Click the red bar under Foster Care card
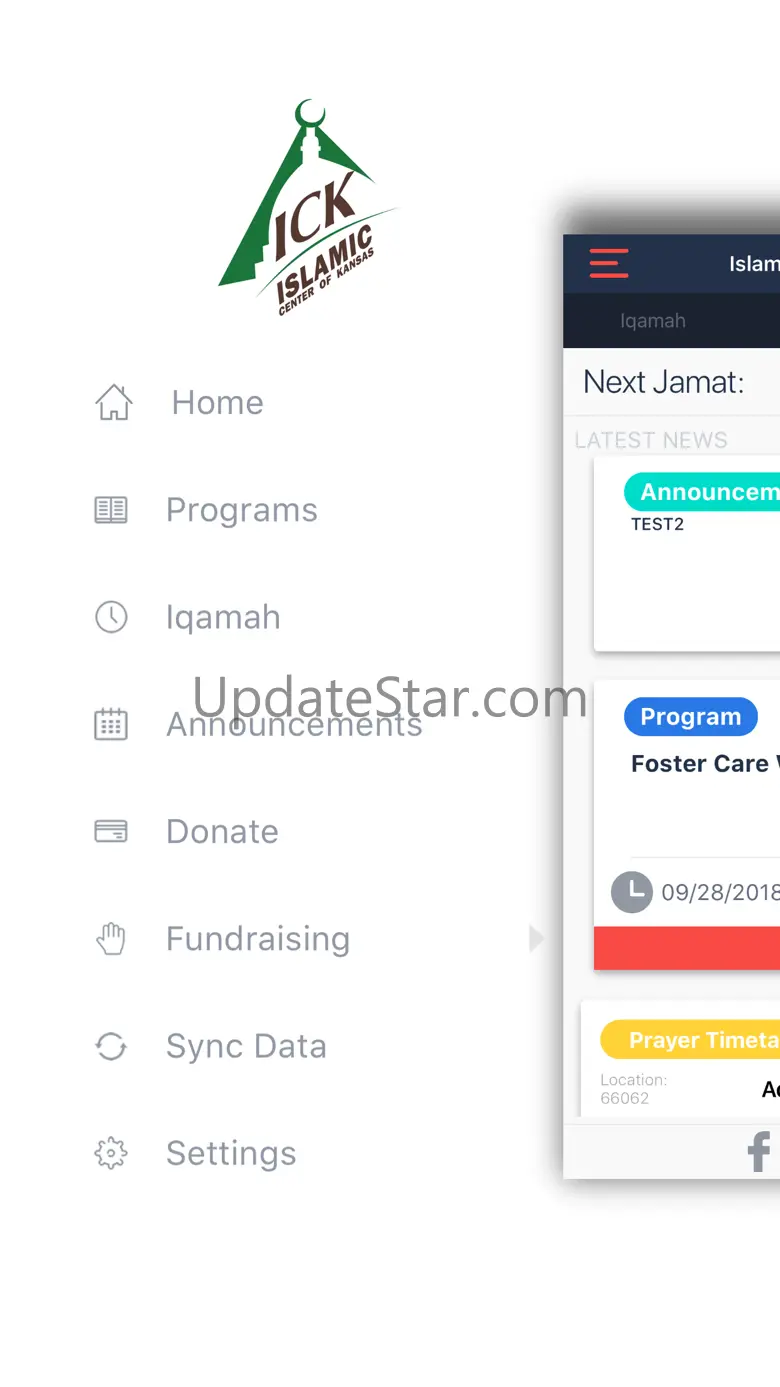The image size is (780, 1387). pos(687,948)
